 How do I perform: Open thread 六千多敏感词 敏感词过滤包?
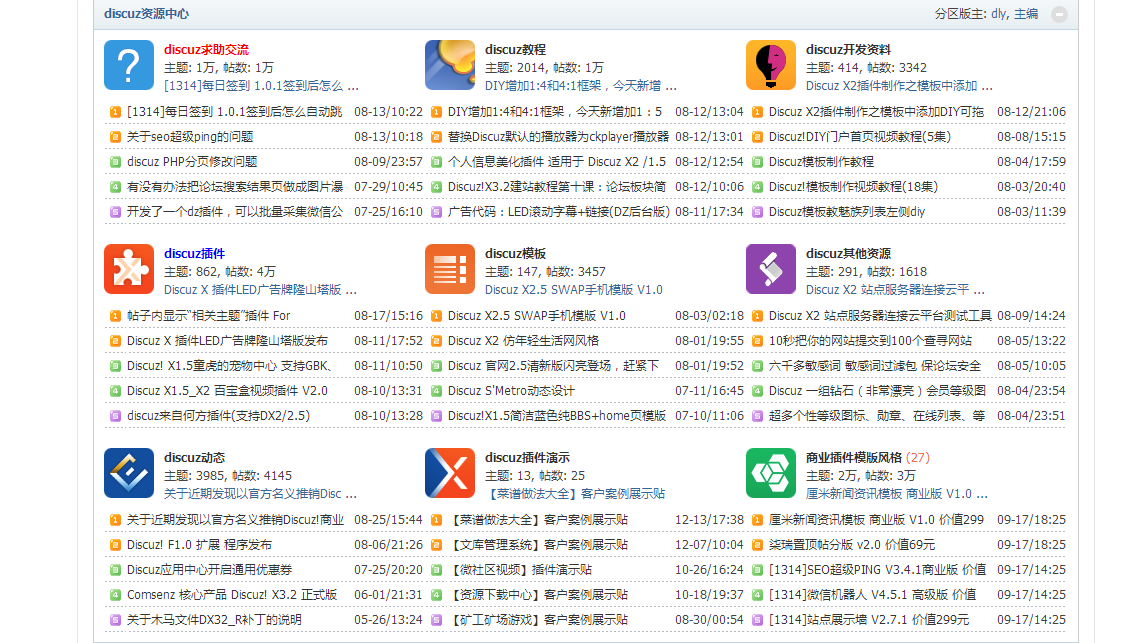875,366
